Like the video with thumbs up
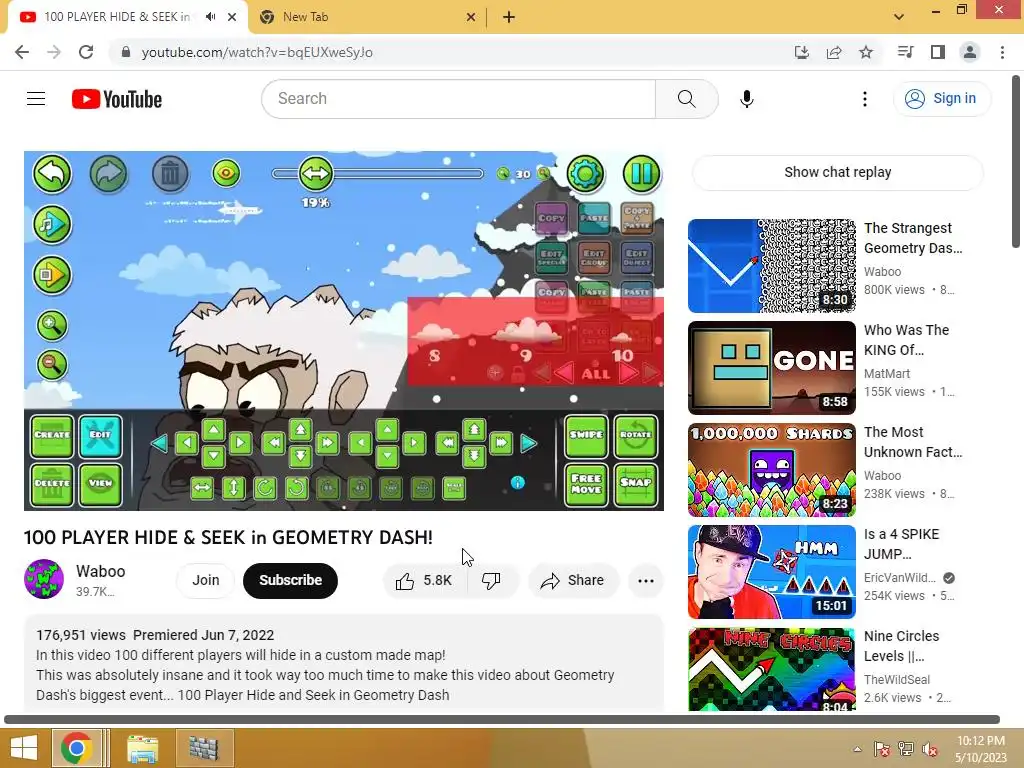Viewport: 1024px width, 768px height. pos(424,581)
